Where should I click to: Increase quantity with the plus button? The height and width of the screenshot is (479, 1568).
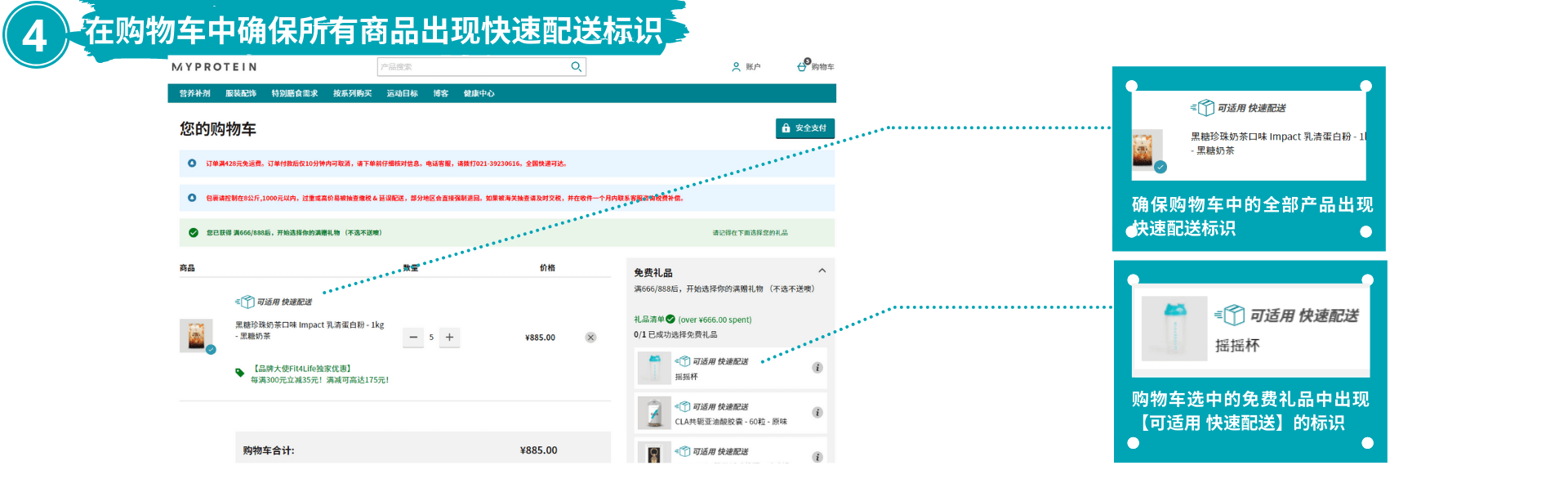[x=449, y=337]
